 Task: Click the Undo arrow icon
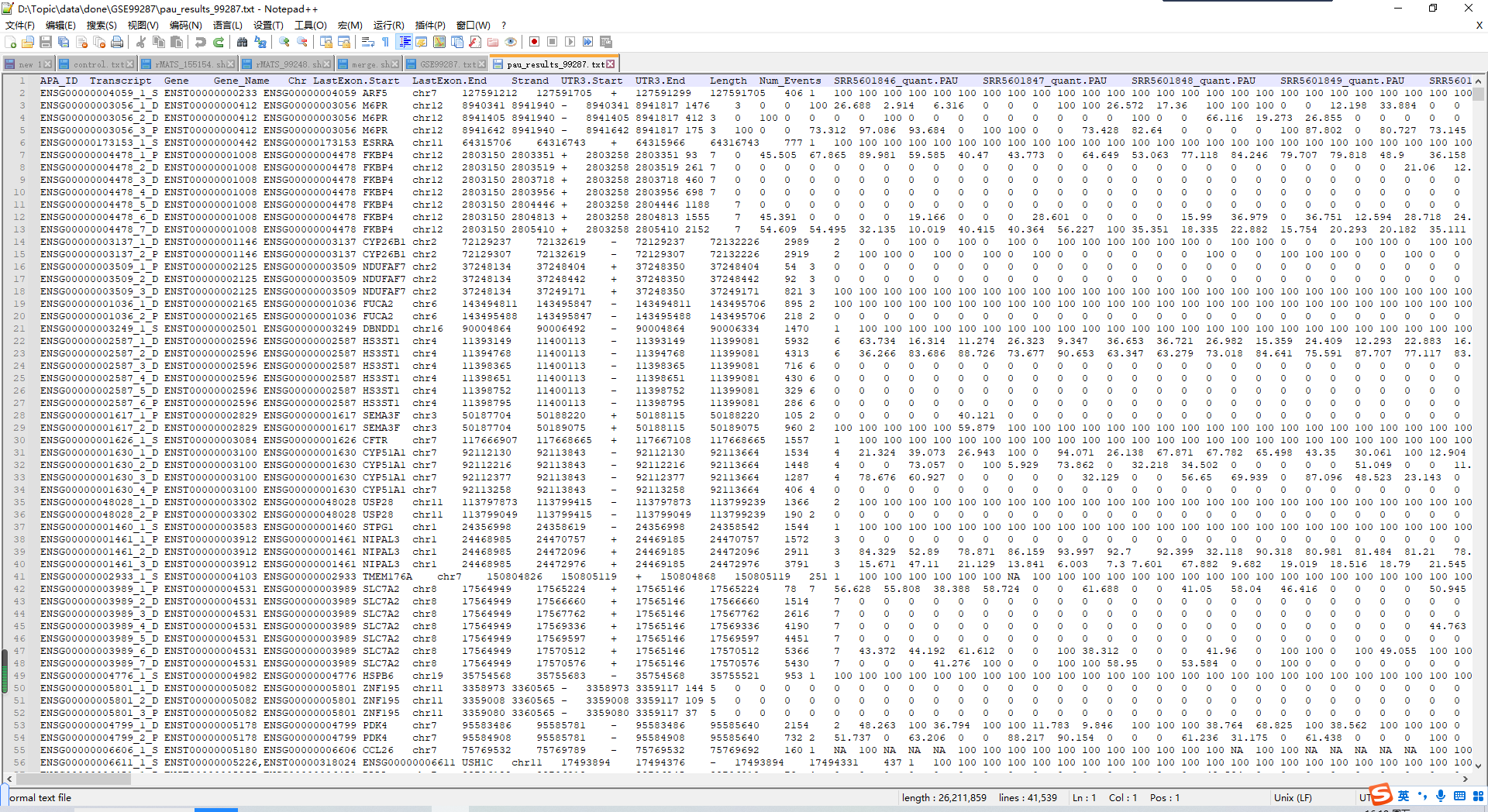201,42
